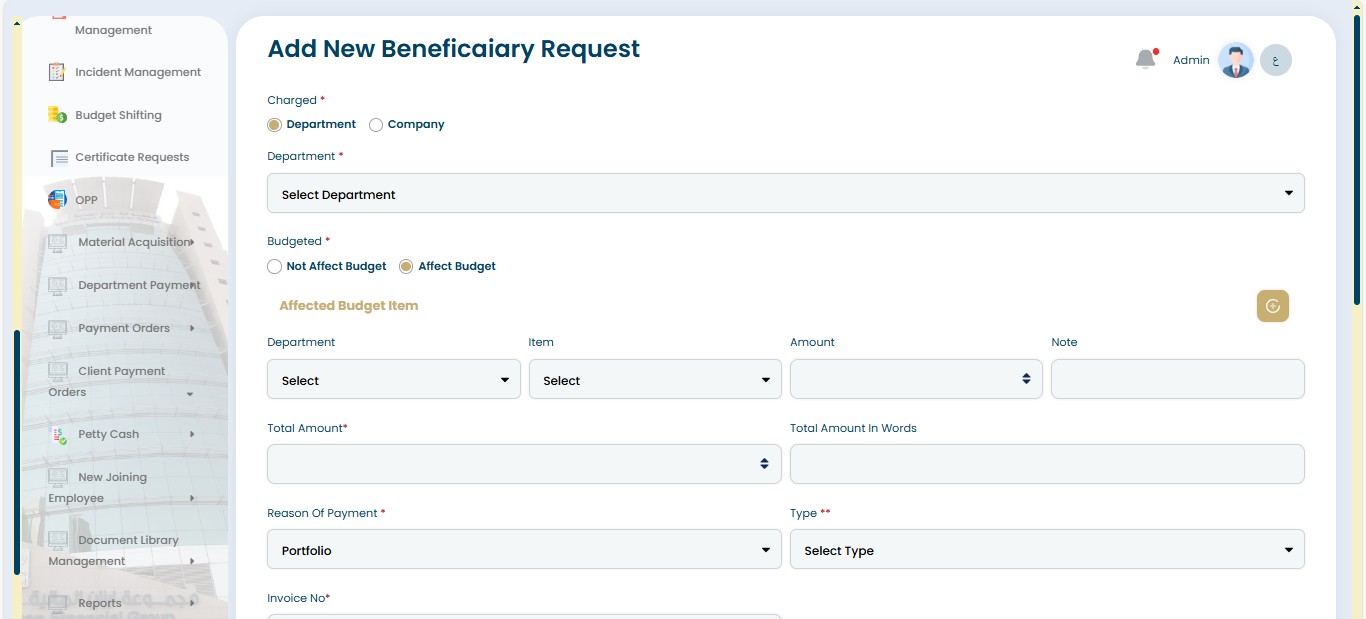Screen dimensions: 1366x619
Task: Select the Department charged radio button
Action: coord(274,125)
